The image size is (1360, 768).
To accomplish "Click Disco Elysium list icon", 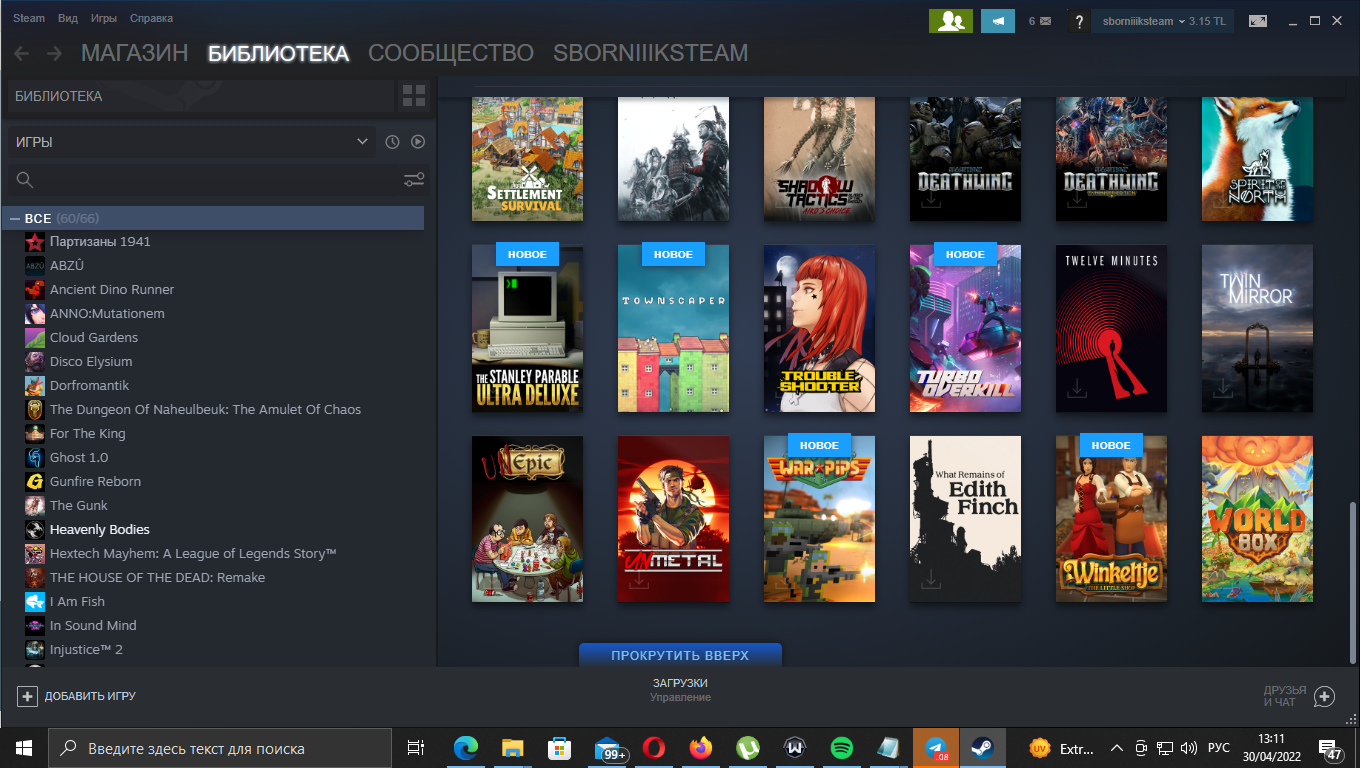I will [x=35, y=361].
